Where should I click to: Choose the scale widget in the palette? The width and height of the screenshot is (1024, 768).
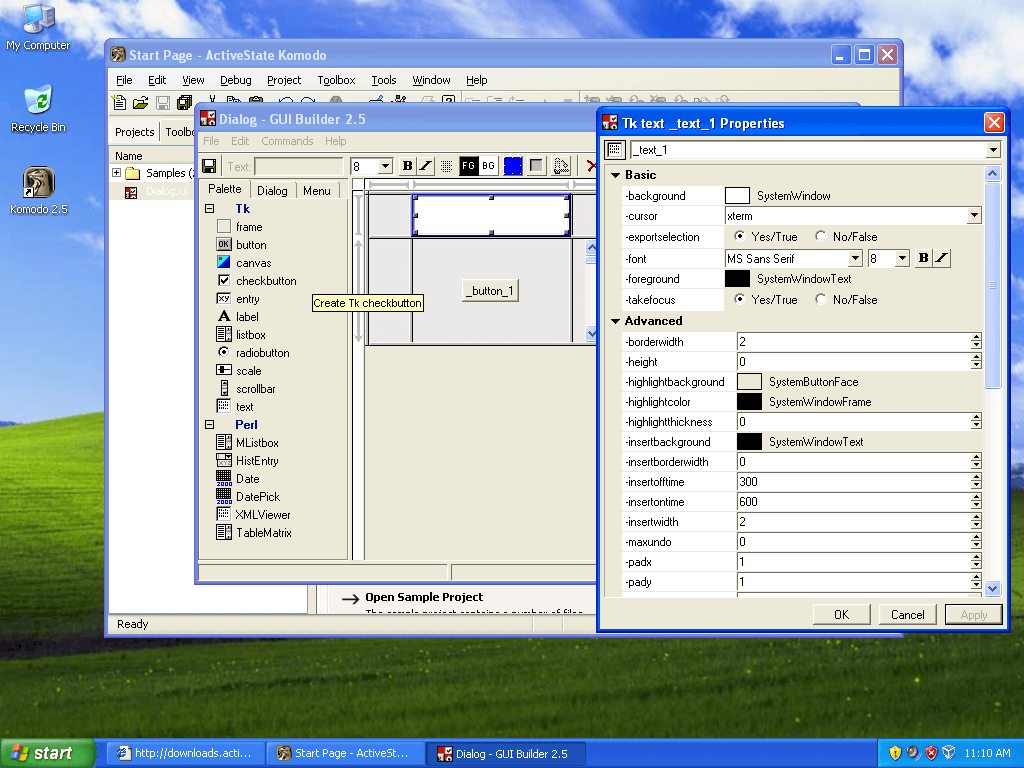238,370
